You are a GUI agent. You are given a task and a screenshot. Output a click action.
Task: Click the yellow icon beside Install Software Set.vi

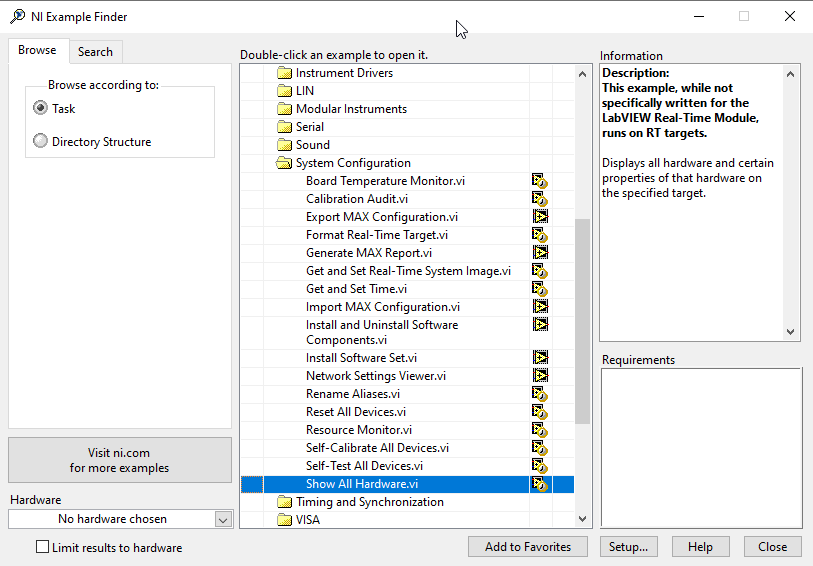[x=540, y=357]
